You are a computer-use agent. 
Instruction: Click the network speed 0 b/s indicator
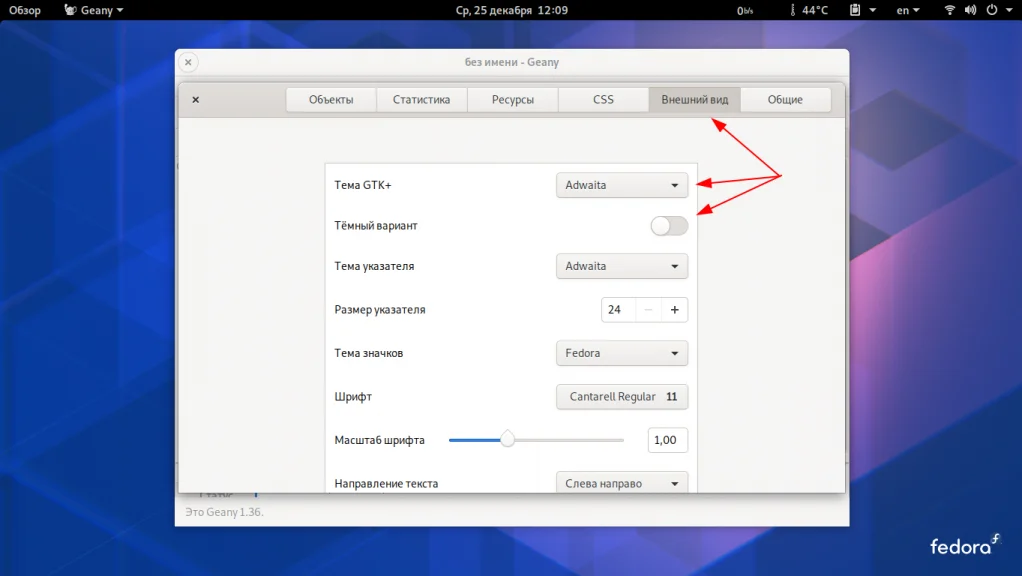point(745,10)
